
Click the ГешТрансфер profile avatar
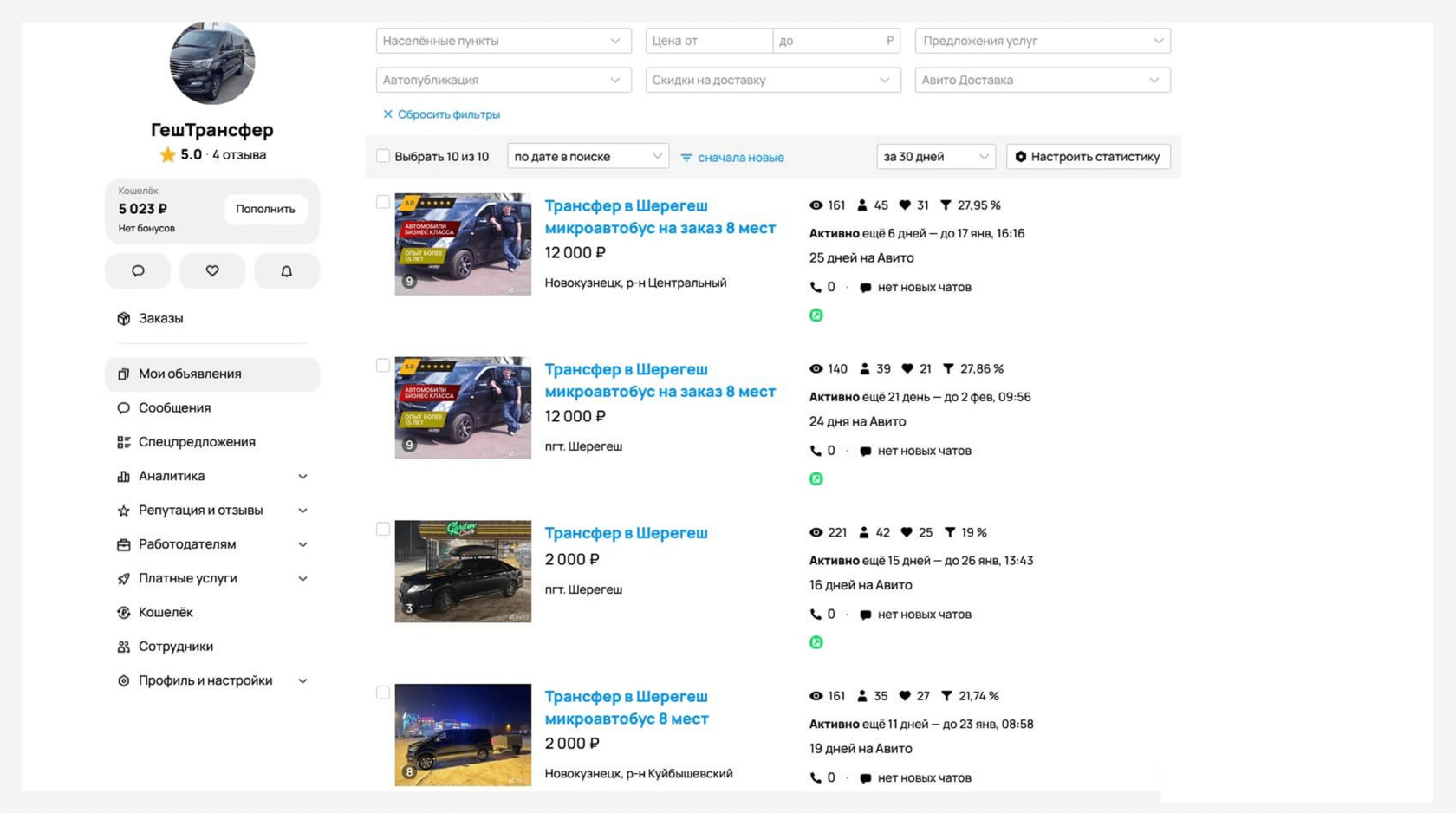(x=212, y=62)
